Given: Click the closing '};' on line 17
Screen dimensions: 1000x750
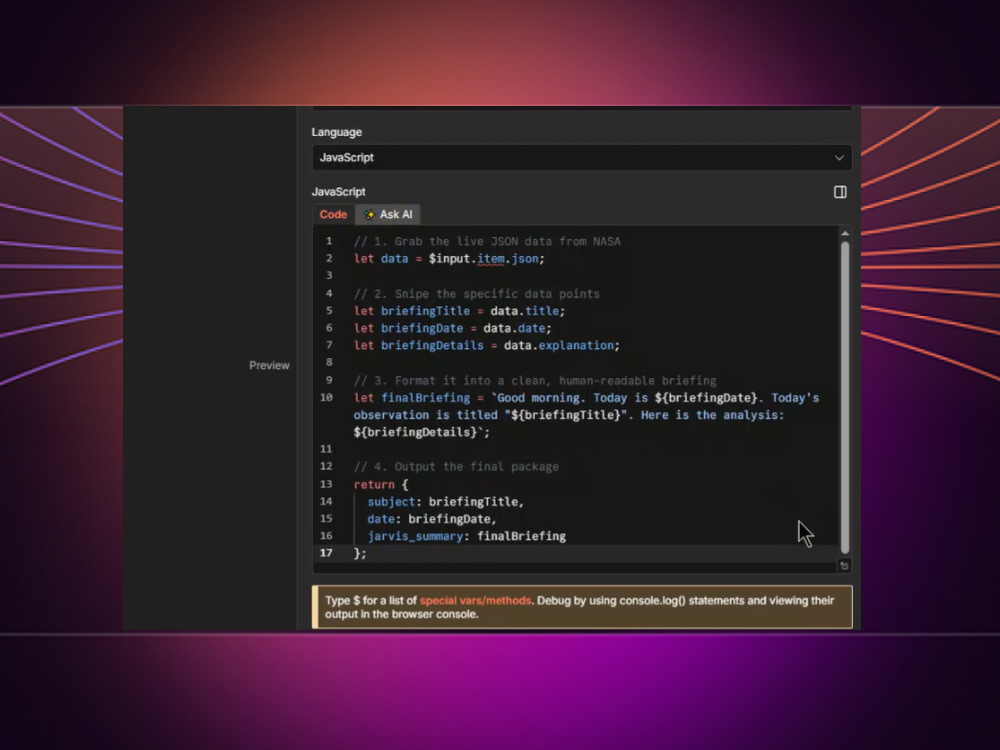Looking at the screenshot, I should click(360, 553).
